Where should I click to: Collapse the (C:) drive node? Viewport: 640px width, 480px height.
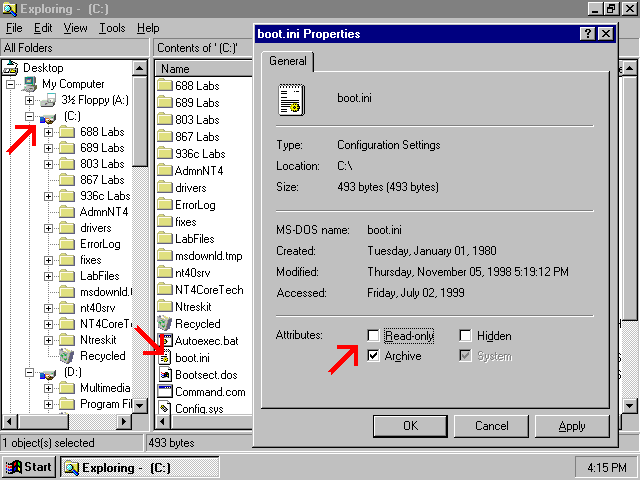[29, 116]
